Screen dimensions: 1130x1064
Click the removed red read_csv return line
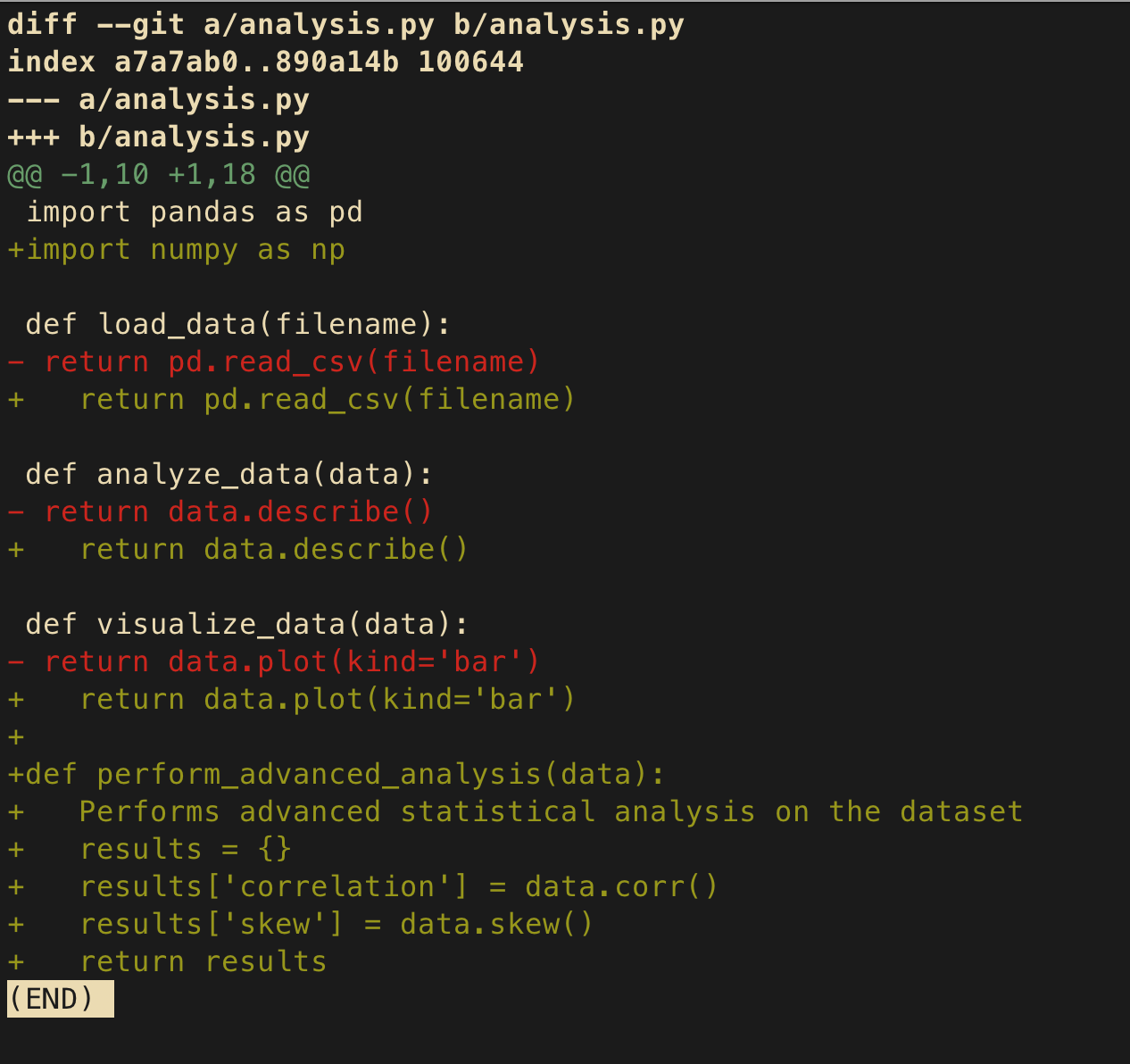[x=275, y=362]
